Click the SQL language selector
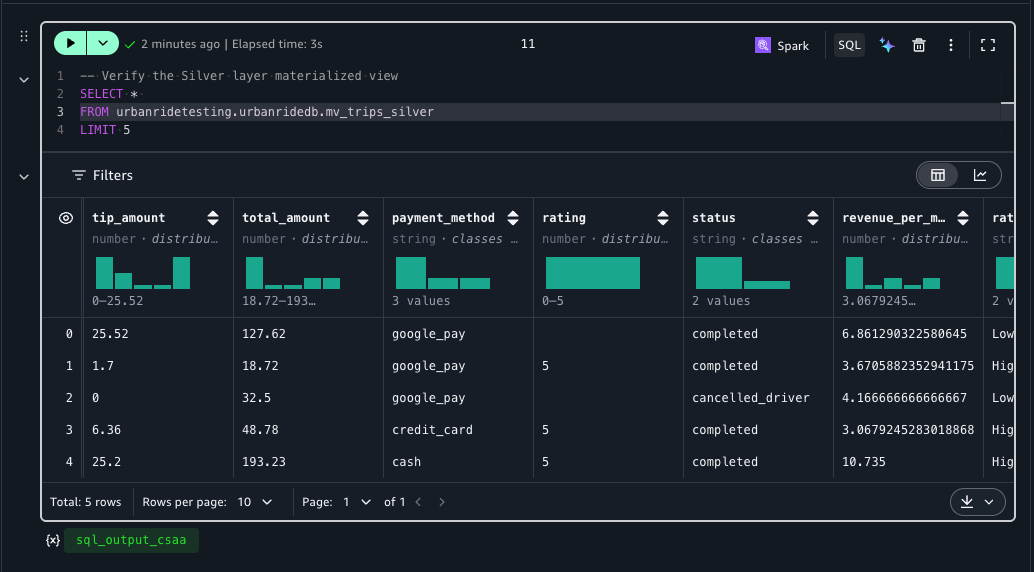The image size is (1034, 572). click(849, 45)
